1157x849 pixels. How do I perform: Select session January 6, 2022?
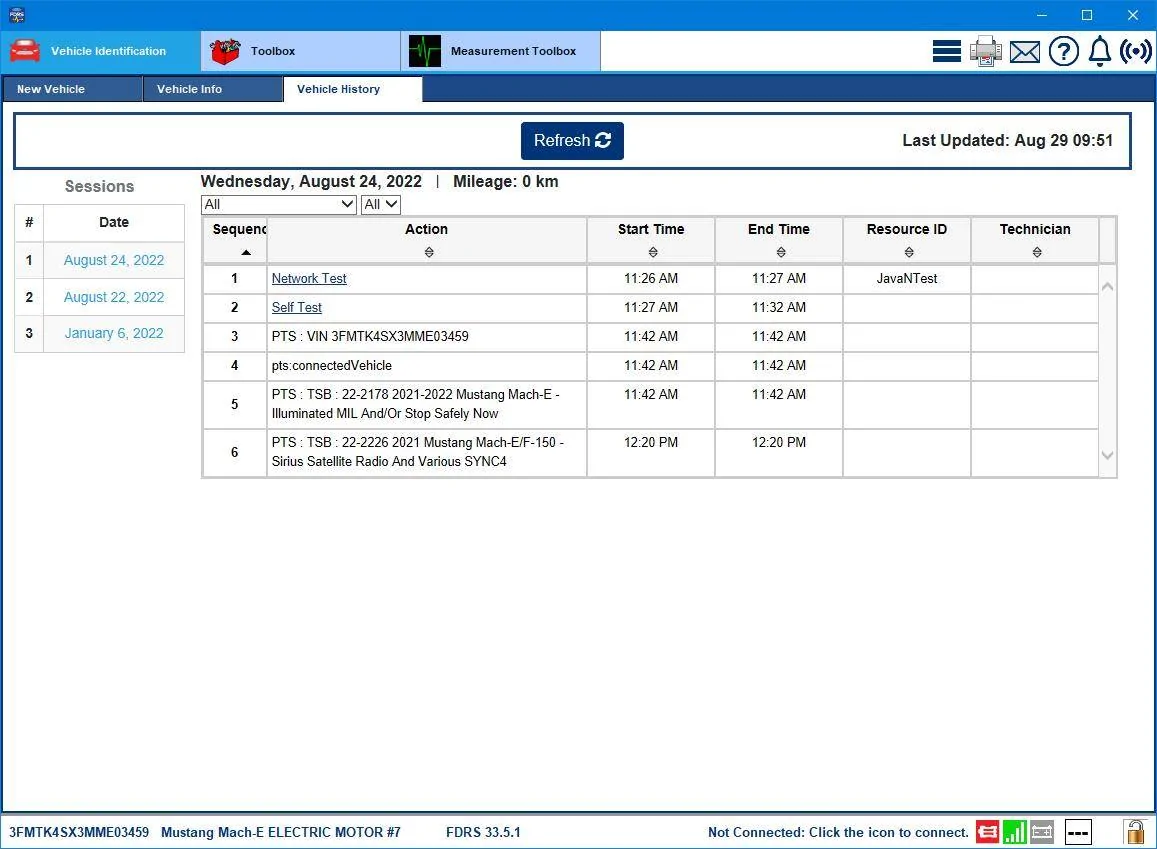114,333
